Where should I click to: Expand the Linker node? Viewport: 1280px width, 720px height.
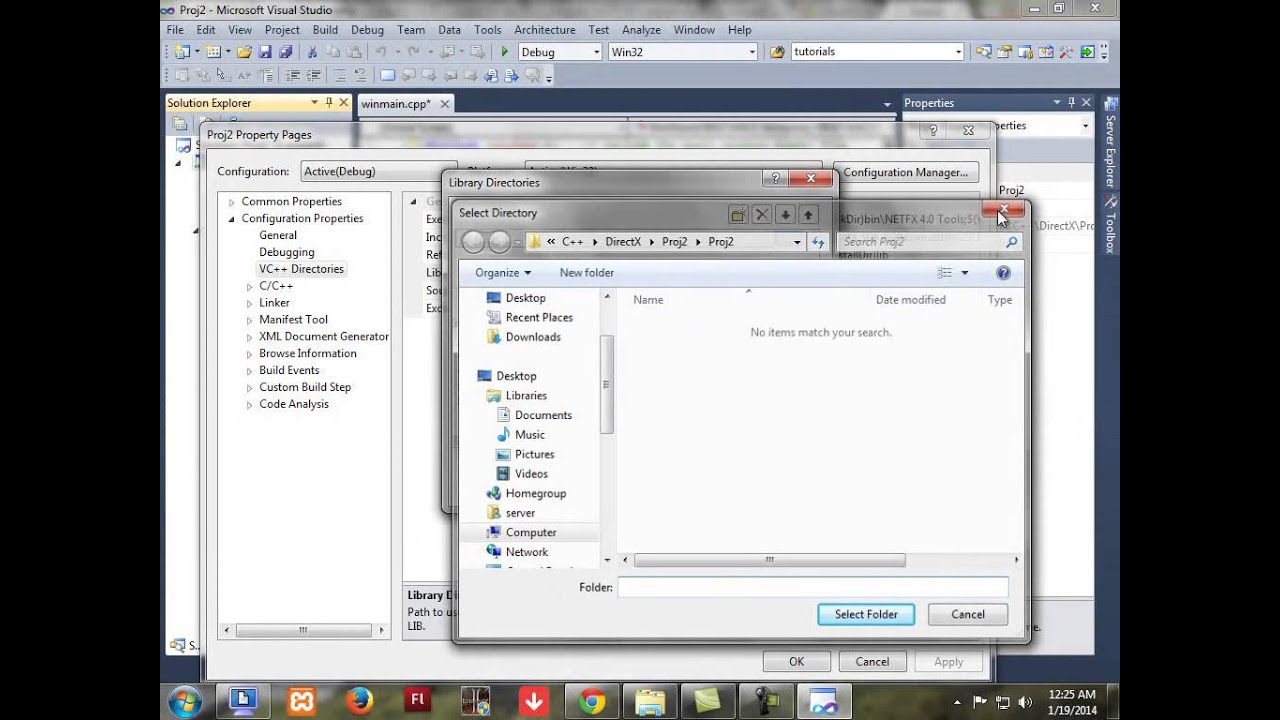click(249, 303)
